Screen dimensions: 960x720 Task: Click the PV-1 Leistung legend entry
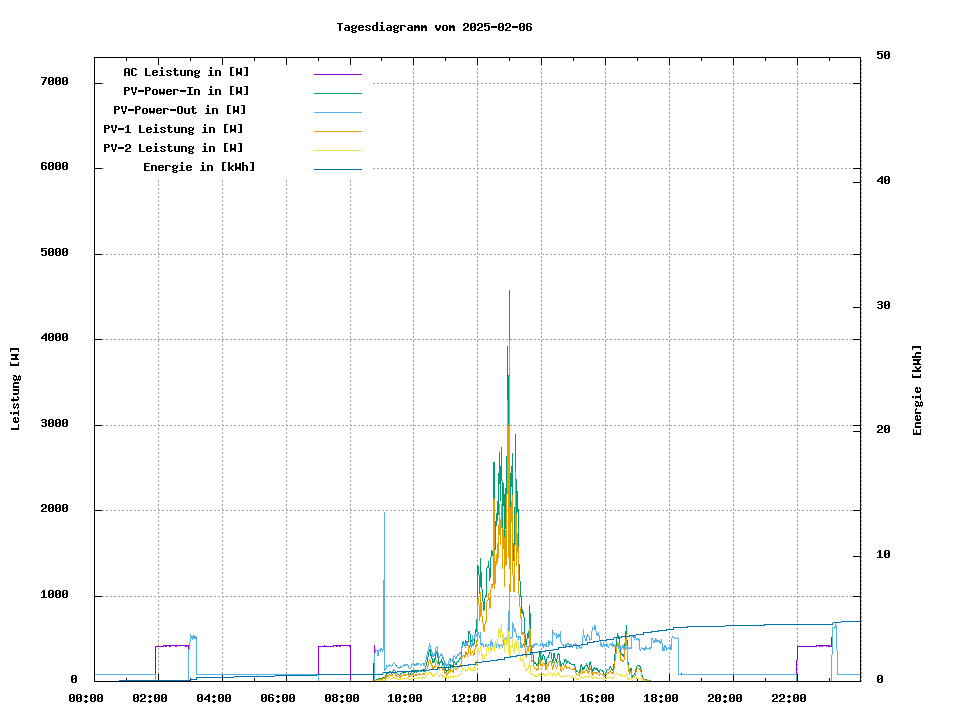tap(173, 129)
